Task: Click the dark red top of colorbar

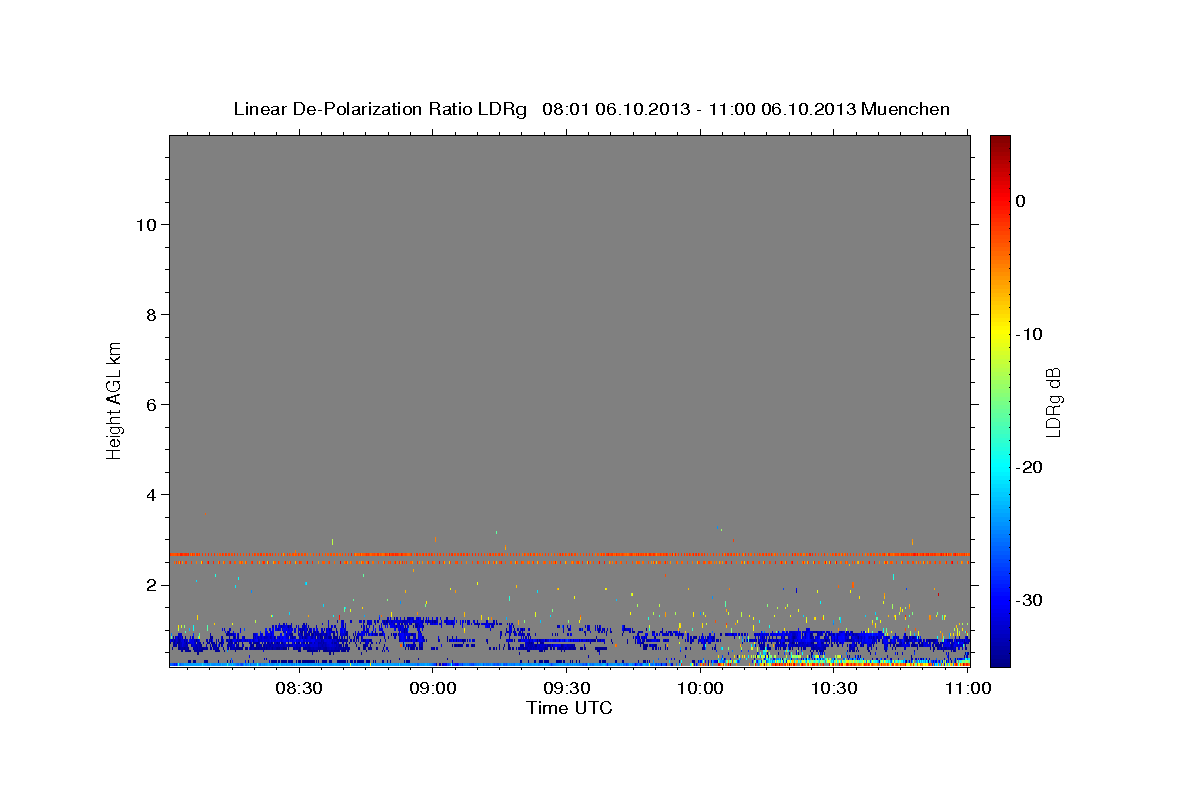Action: pos(1000,142)
